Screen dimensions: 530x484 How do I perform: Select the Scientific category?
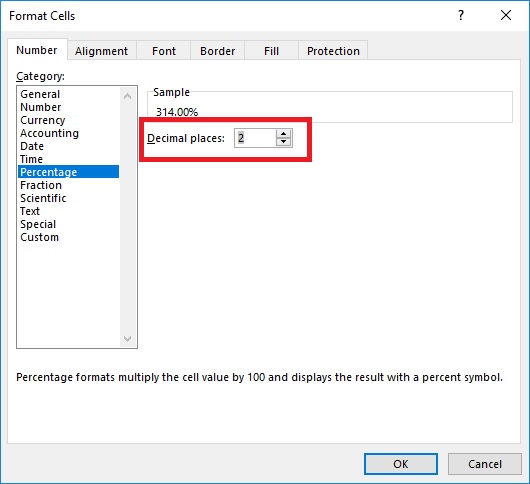click(43, 198)
